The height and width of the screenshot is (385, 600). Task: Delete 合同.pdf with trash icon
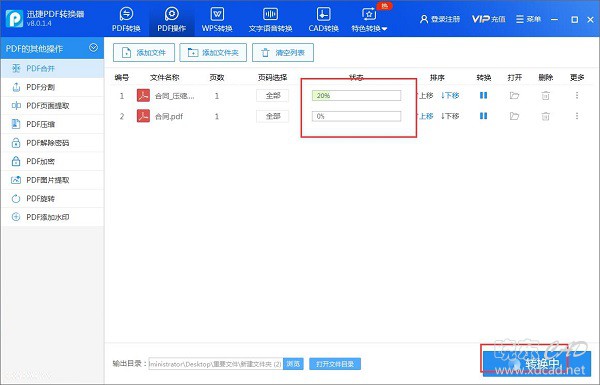[546, 116]
